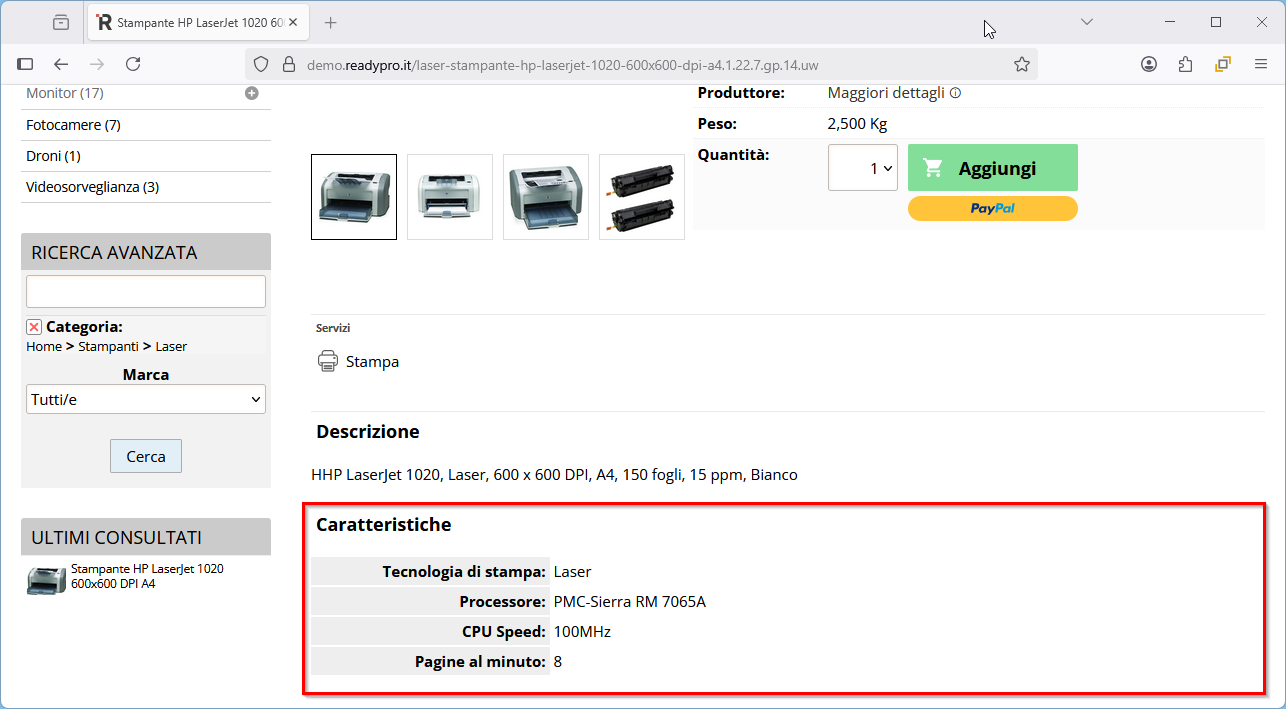The height and width of the screenshot is (709, 1286).
Task: Open the Firefox account icon
Action: click(x=1149, y=64)
